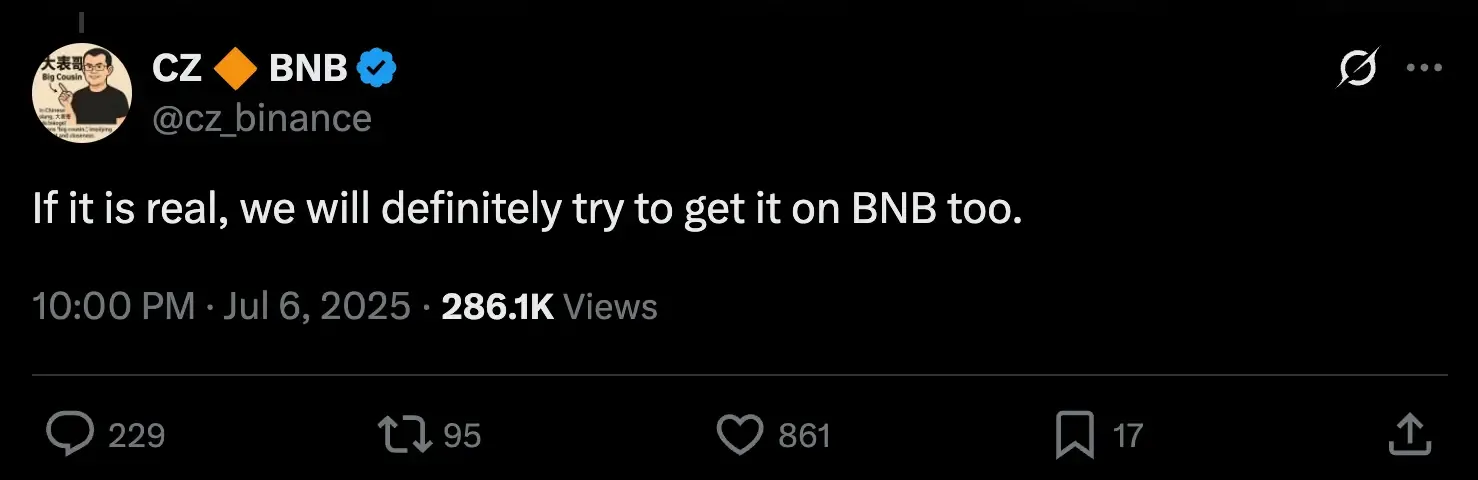Click the Grok slashed-circle icon
The image size is (1478, 480).
1359,68
